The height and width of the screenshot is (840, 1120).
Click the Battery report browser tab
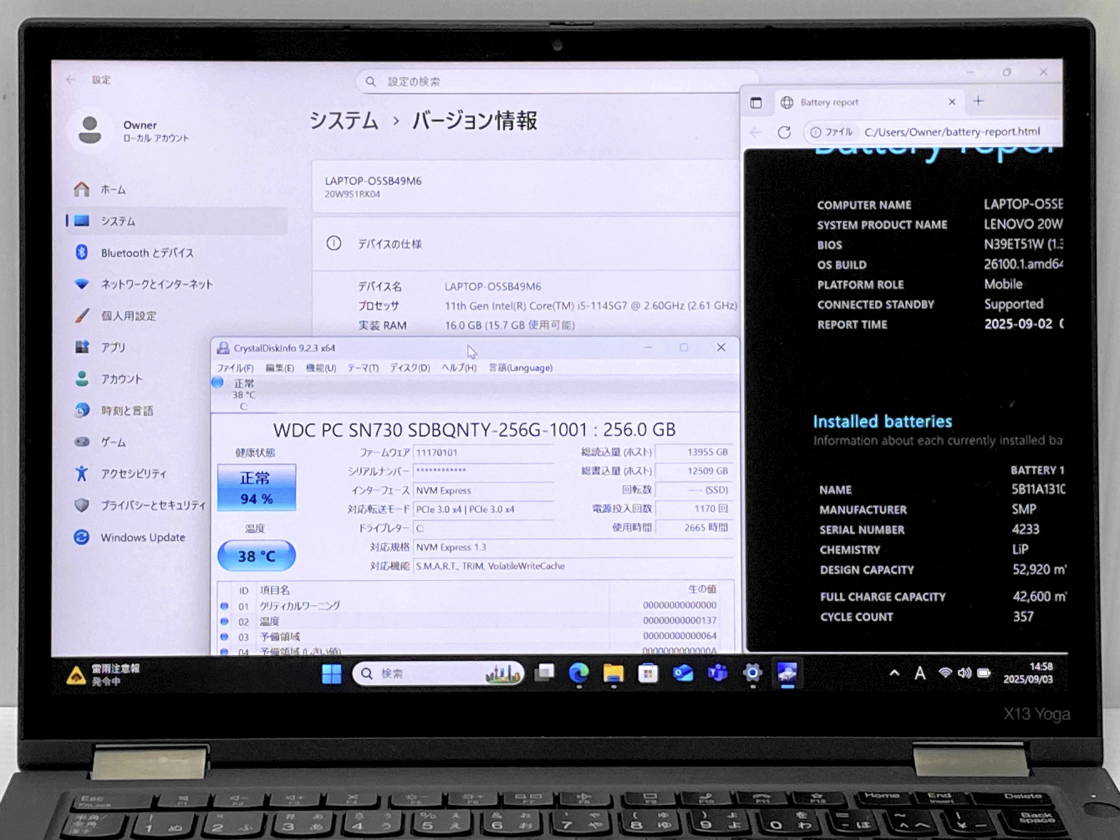coord(868,102)
